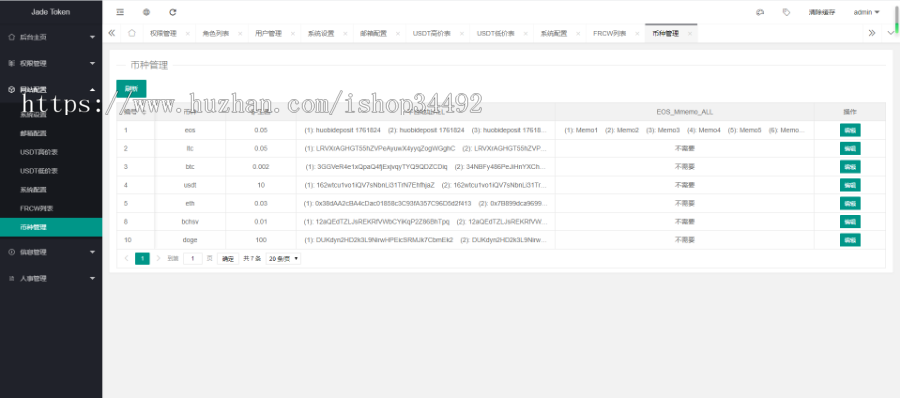This screenshot has width=900, height=398.
Task: Click the pagination 确定 button
Action: click(x=228, y=259)
